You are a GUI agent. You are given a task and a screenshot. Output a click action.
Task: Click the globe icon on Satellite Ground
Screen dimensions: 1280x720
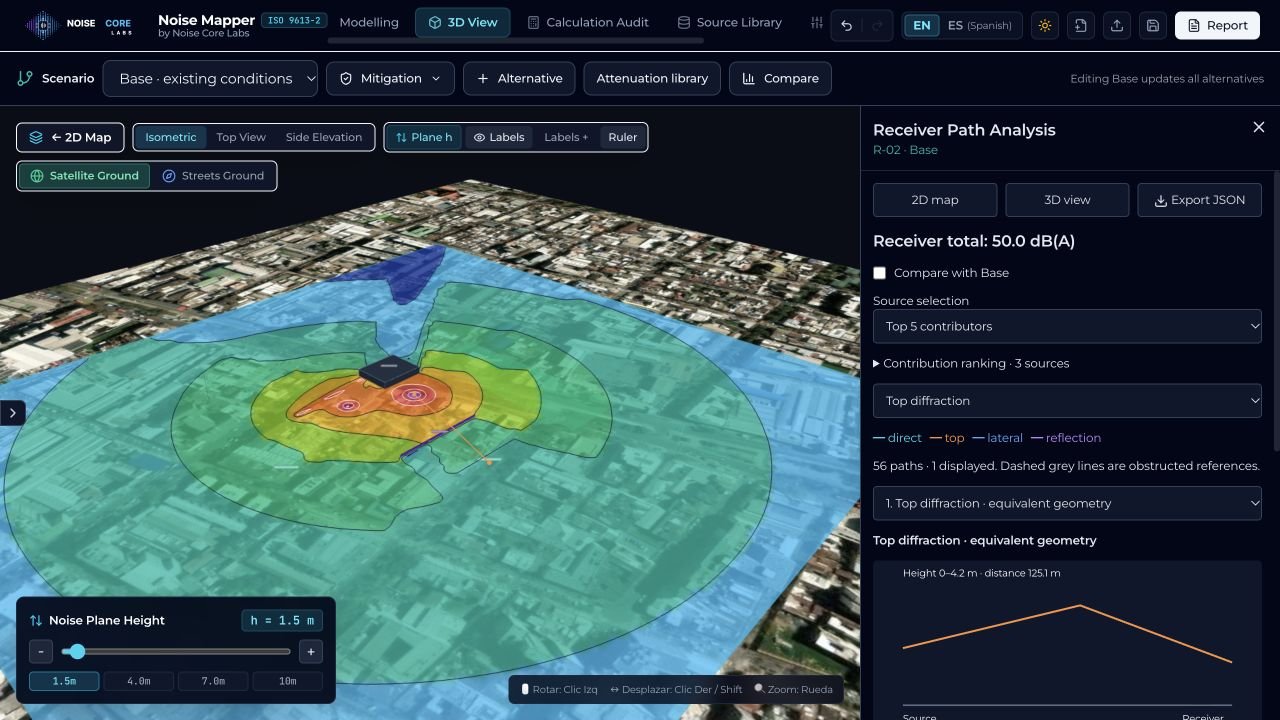click(37, 176)
